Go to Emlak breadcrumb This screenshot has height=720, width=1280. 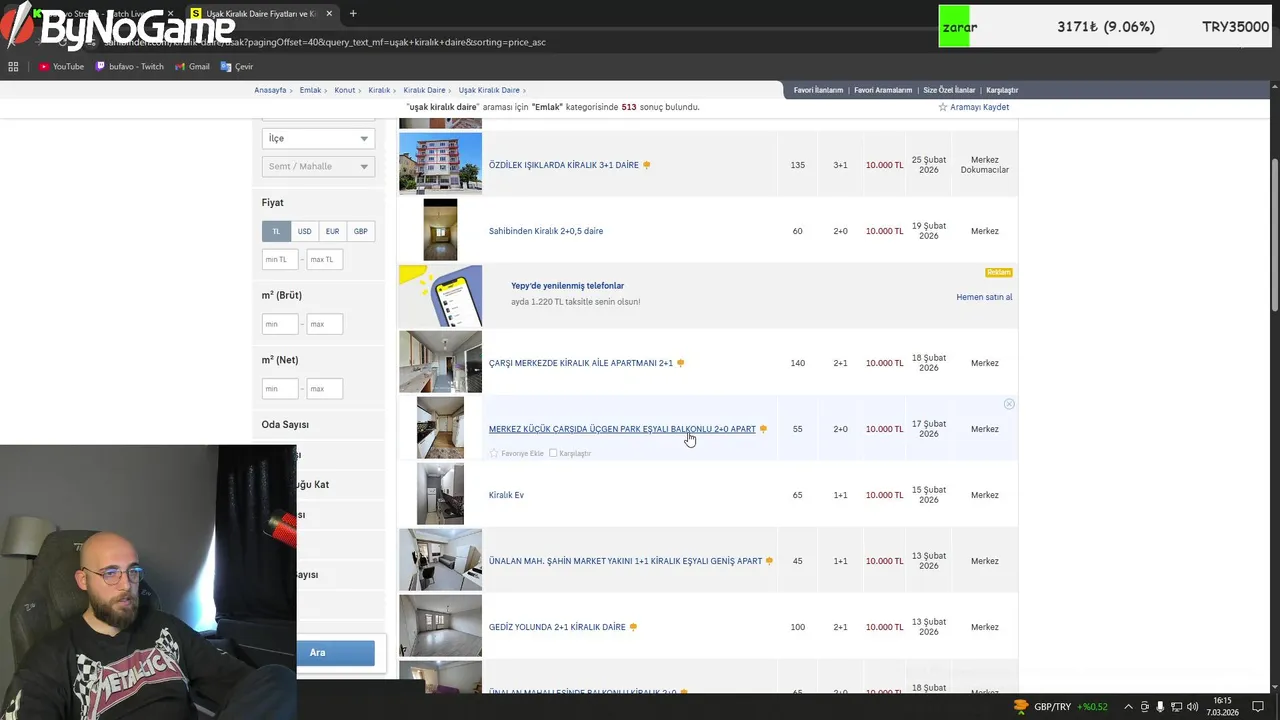(311, 90)
